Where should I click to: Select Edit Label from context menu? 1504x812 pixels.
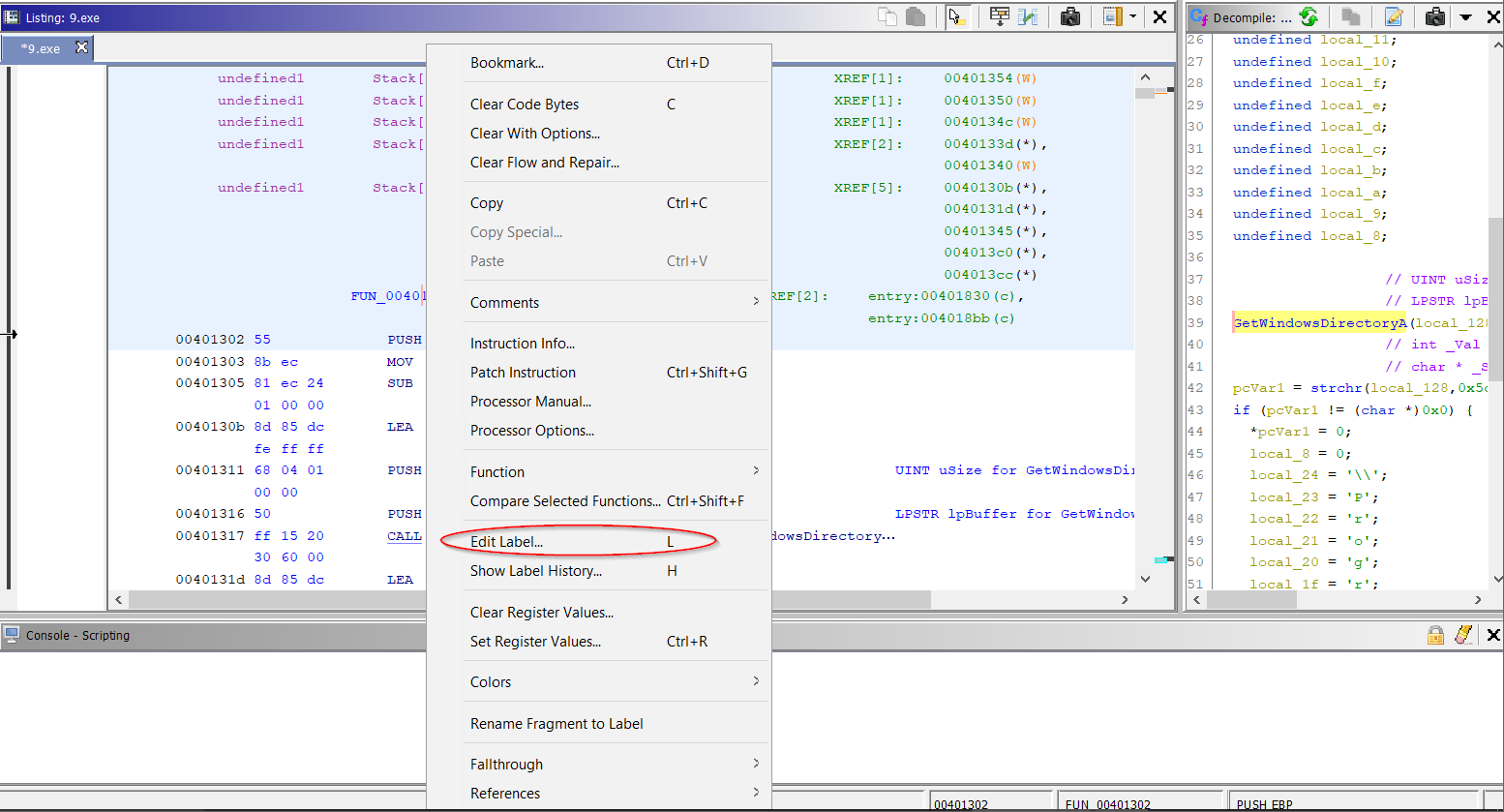506,542
